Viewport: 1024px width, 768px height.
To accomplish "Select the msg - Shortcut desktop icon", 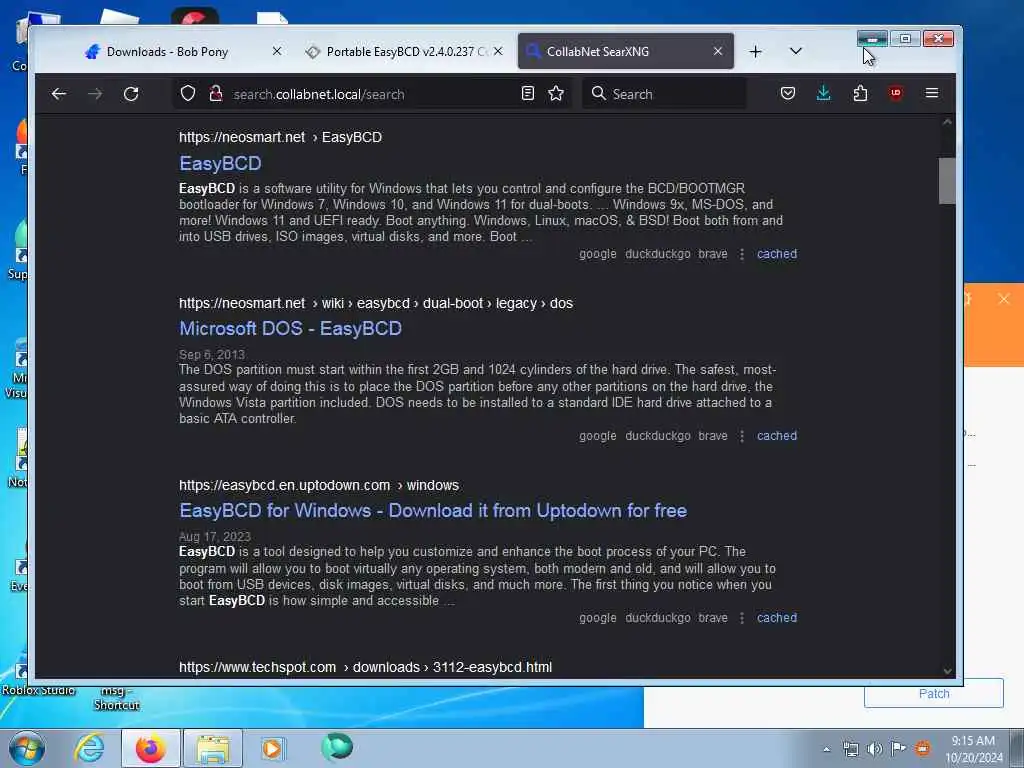I will (x=116, y=698).
